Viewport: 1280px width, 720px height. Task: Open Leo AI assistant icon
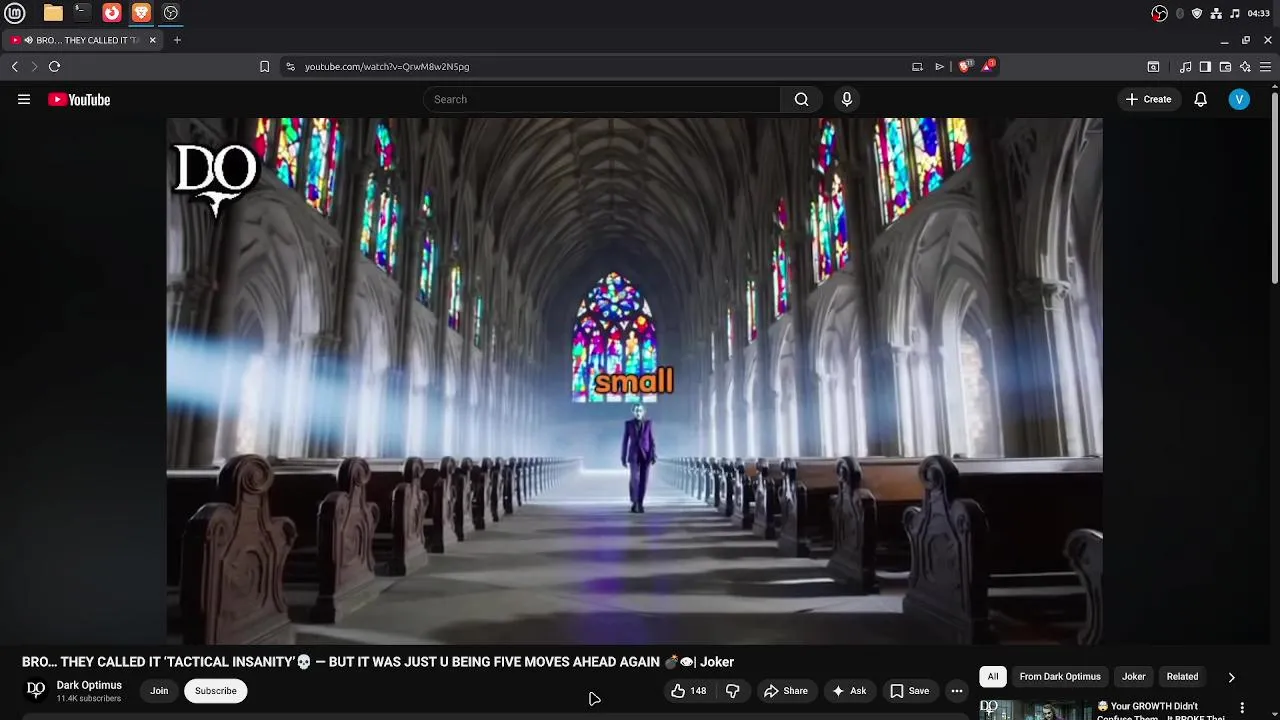(1245, 67)
